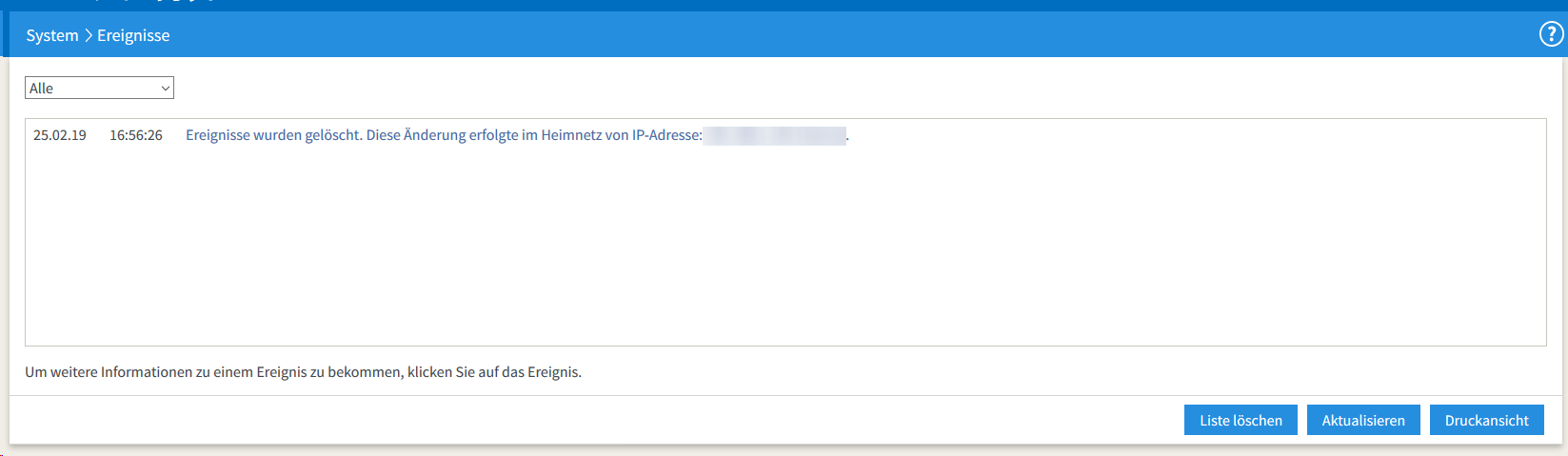Click the dark blue strip at the top
1568x456 pixels.
pyautogui.click(x=784, y=5)
